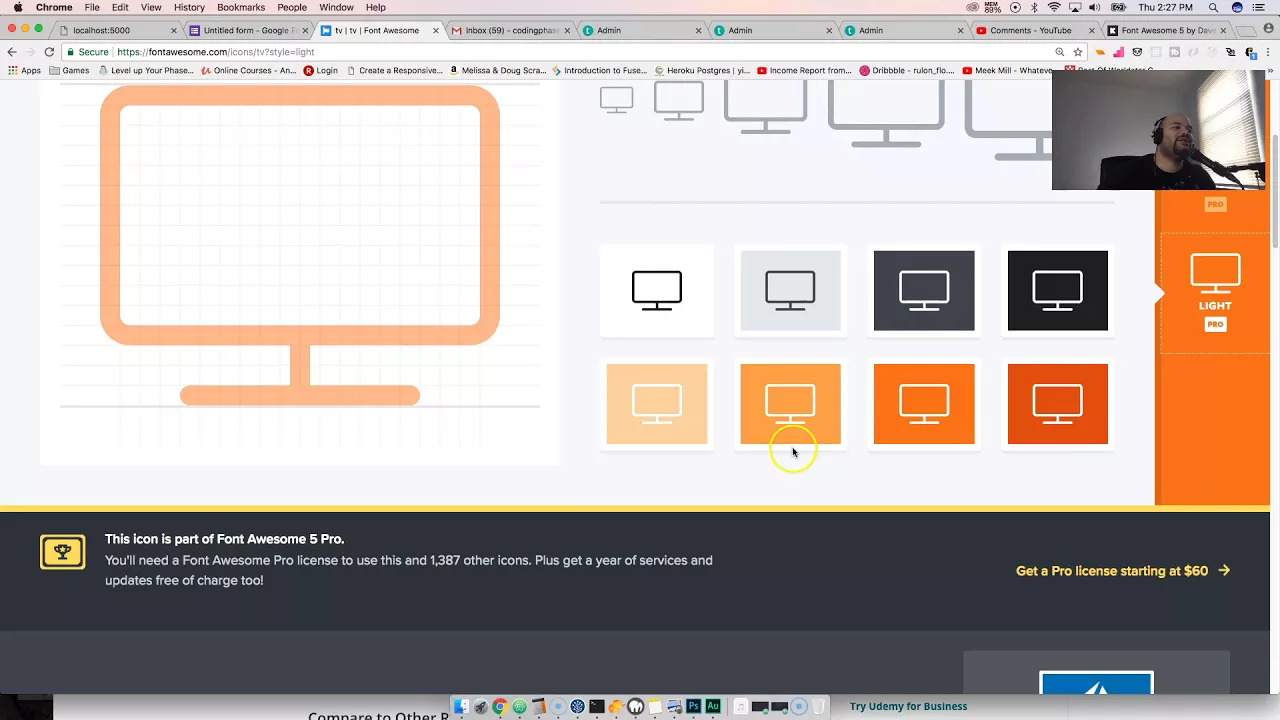Click the Try Udemy for Business ad link
This screenshot has width=1280, height=720.
point(908,706)
